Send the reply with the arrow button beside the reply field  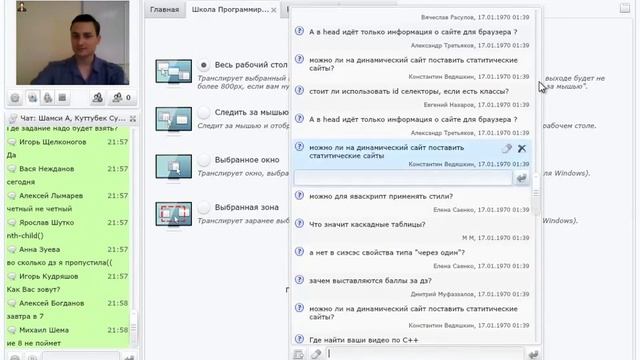pyautogui.click(x=521, y=178)
